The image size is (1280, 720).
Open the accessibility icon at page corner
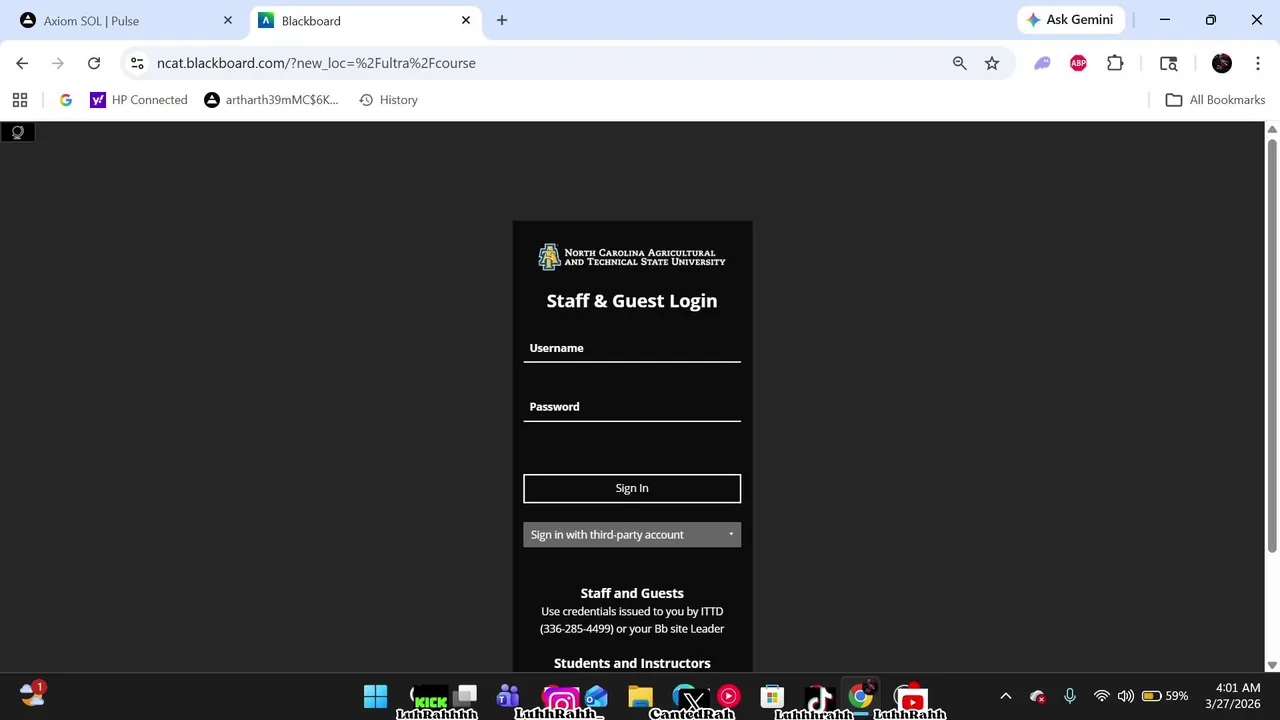[17, 132]
